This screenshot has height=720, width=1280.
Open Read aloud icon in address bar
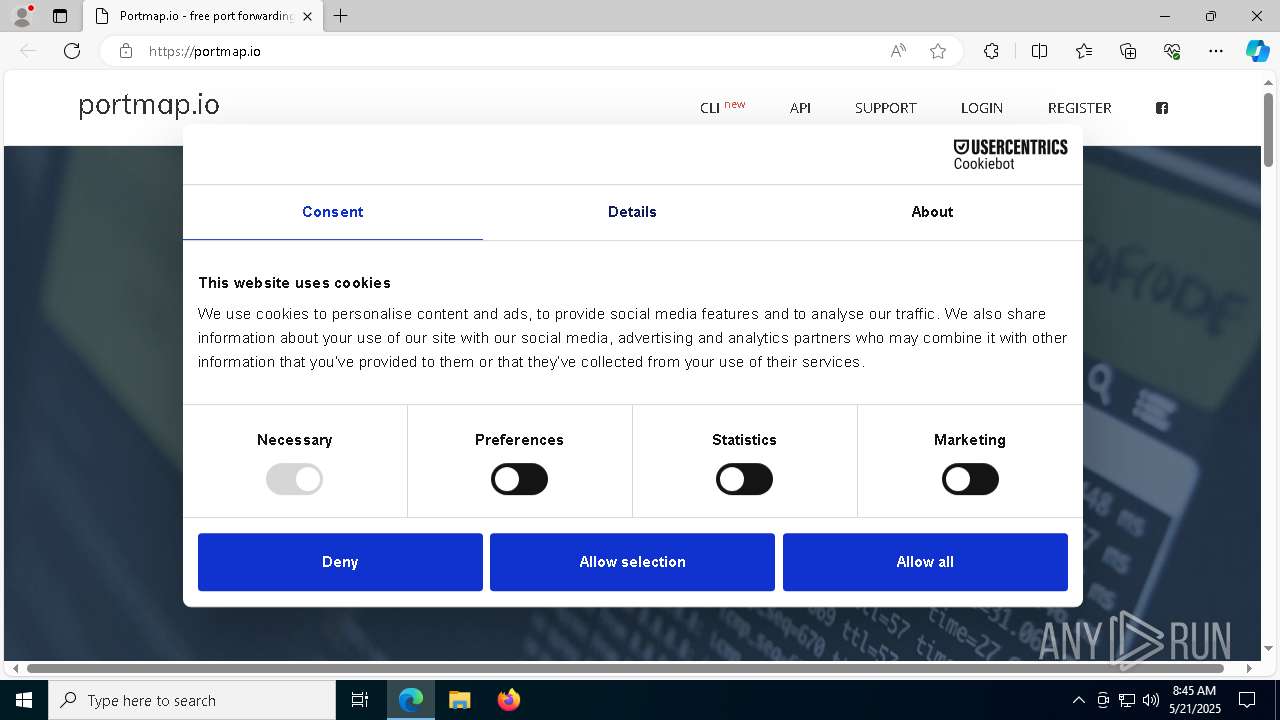click(898, 51)
